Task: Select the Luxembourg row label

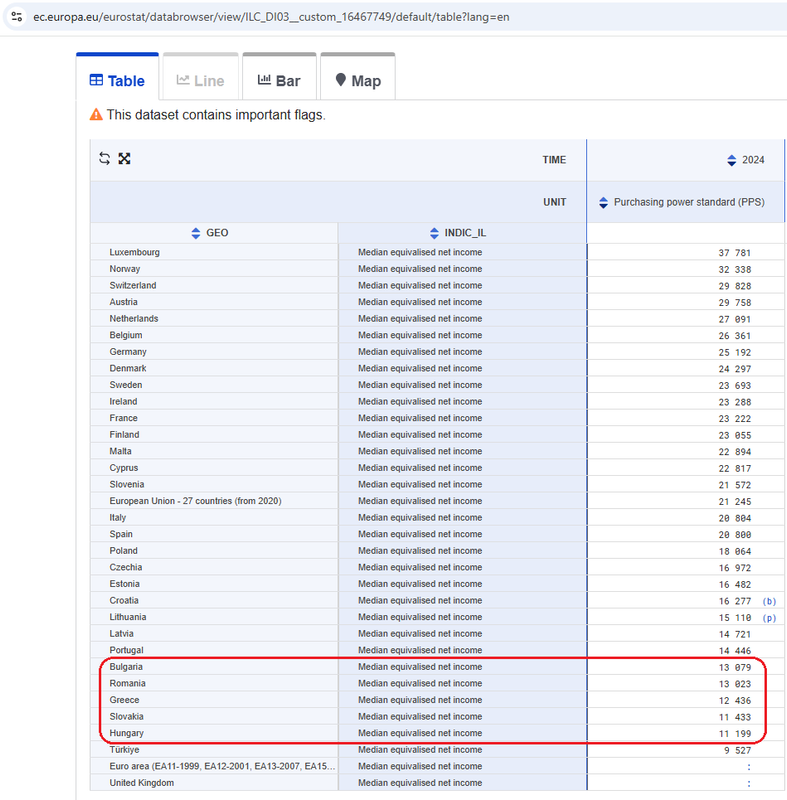Action: click(135, 252)
